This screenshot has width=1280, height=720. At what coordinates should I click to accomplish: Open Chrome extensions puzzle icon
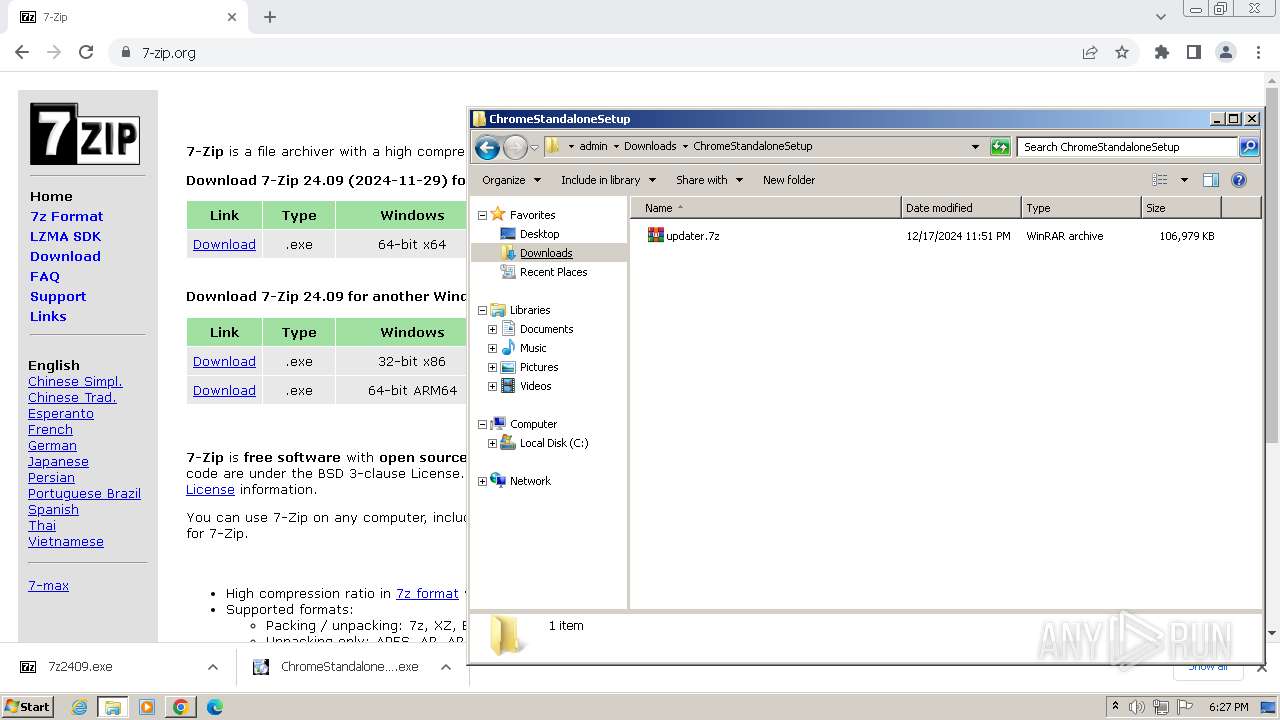(1162, 52)
